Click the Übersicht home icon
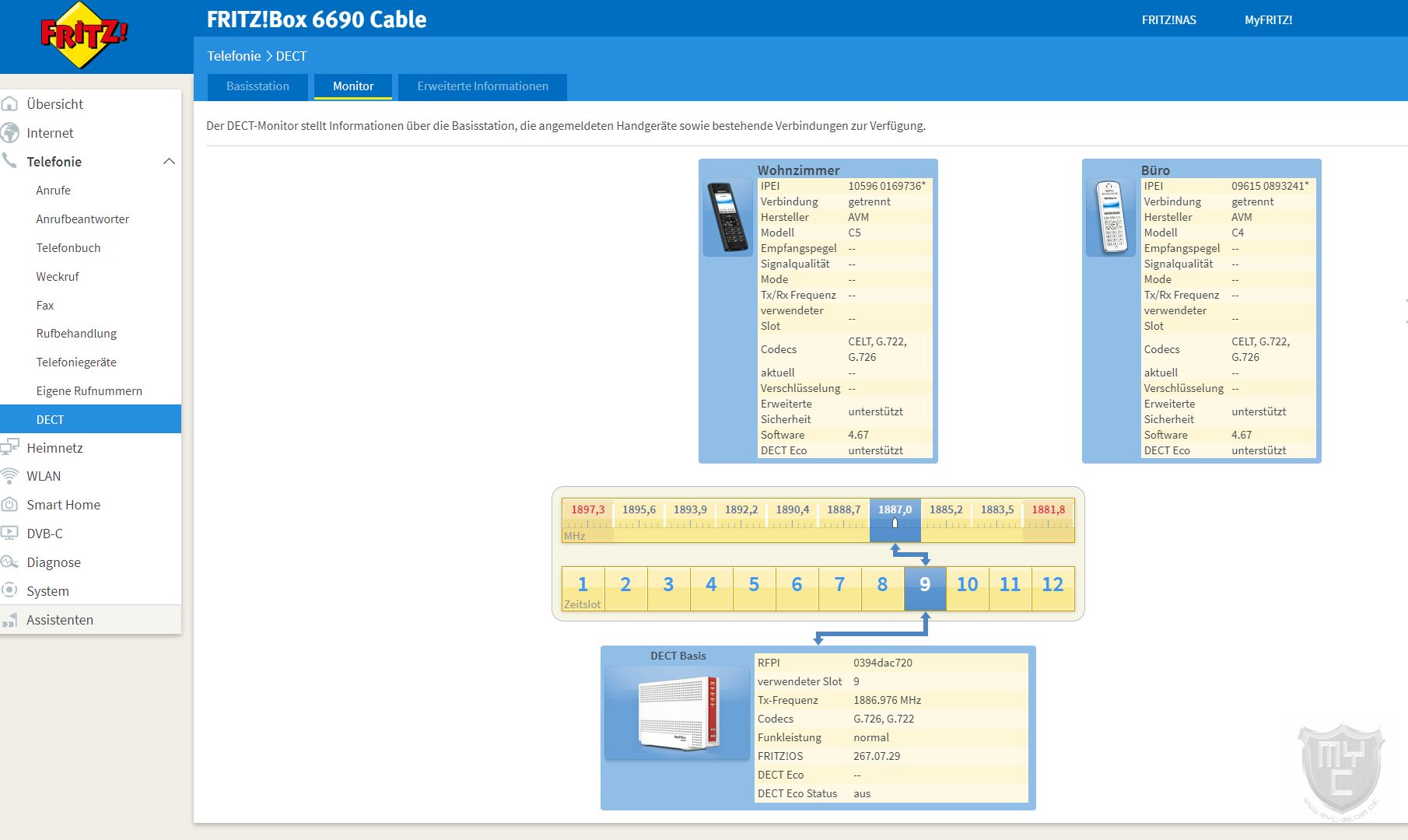The image size is (1408, 840). (x=10, y=104)
